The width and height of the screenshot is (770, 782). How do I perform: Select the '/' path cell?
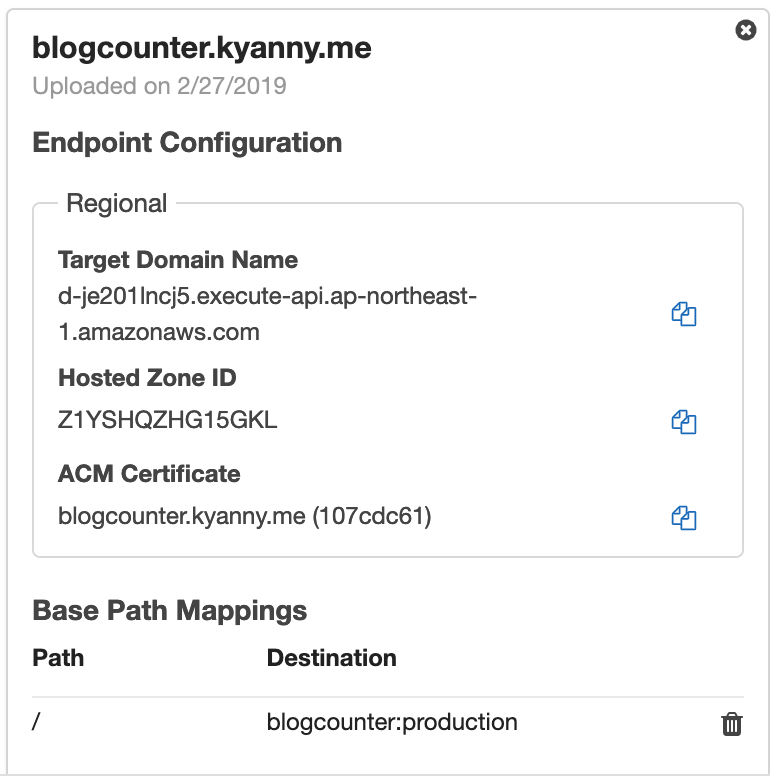[36, 722]
